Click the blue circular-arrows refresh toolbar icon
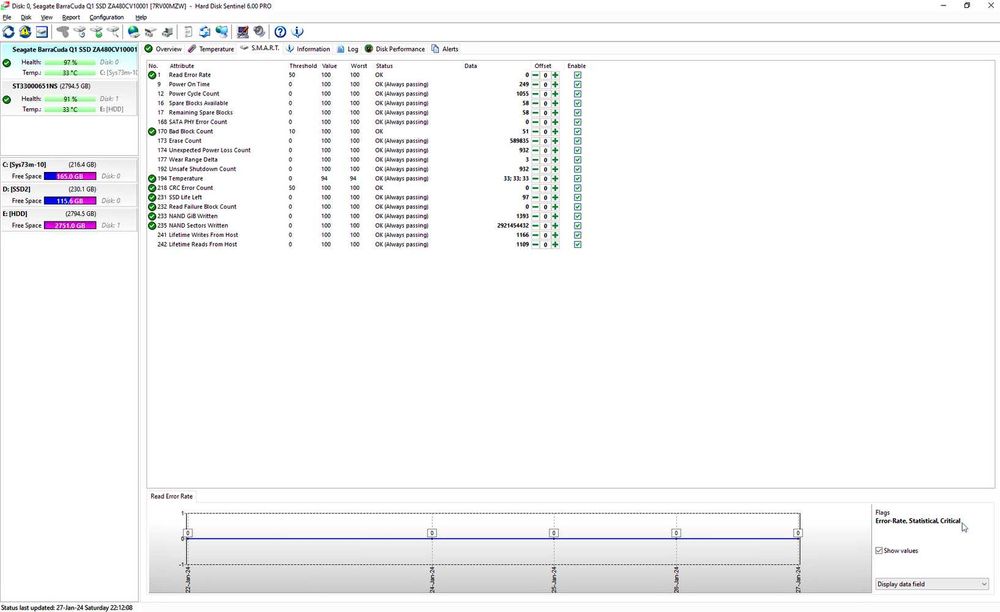1000x612 pixels. point(8,31)
